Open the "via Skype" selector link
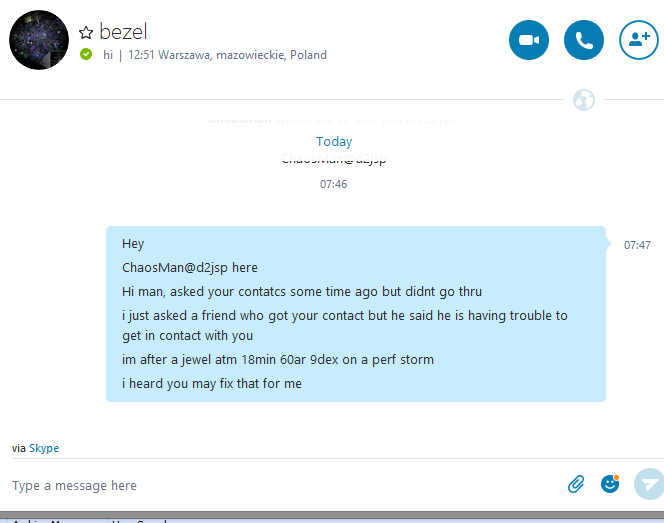 click(43, 448)
